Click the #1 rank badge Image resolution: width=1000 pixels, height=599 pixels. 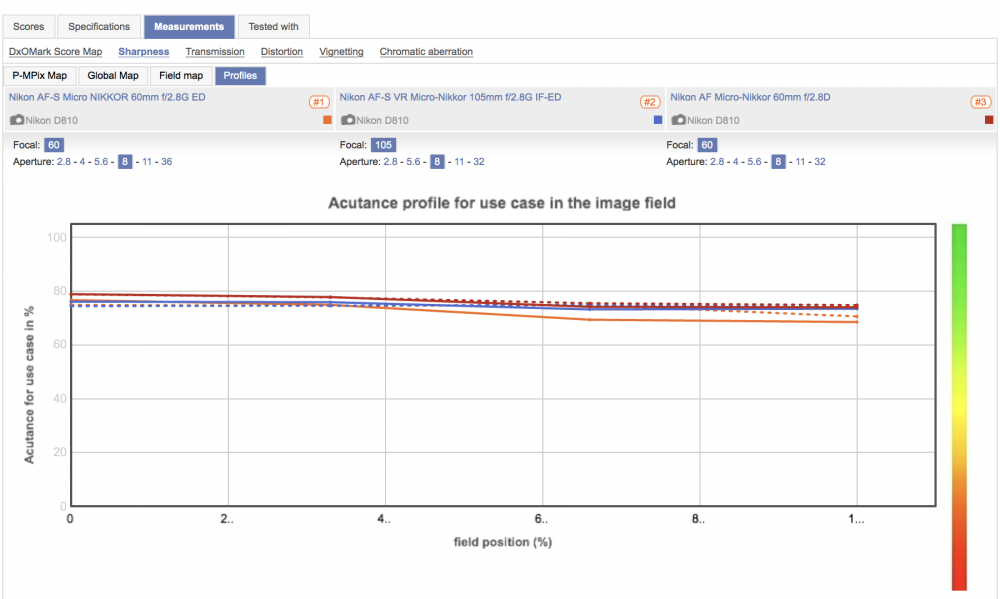click(x=319, y=102)
